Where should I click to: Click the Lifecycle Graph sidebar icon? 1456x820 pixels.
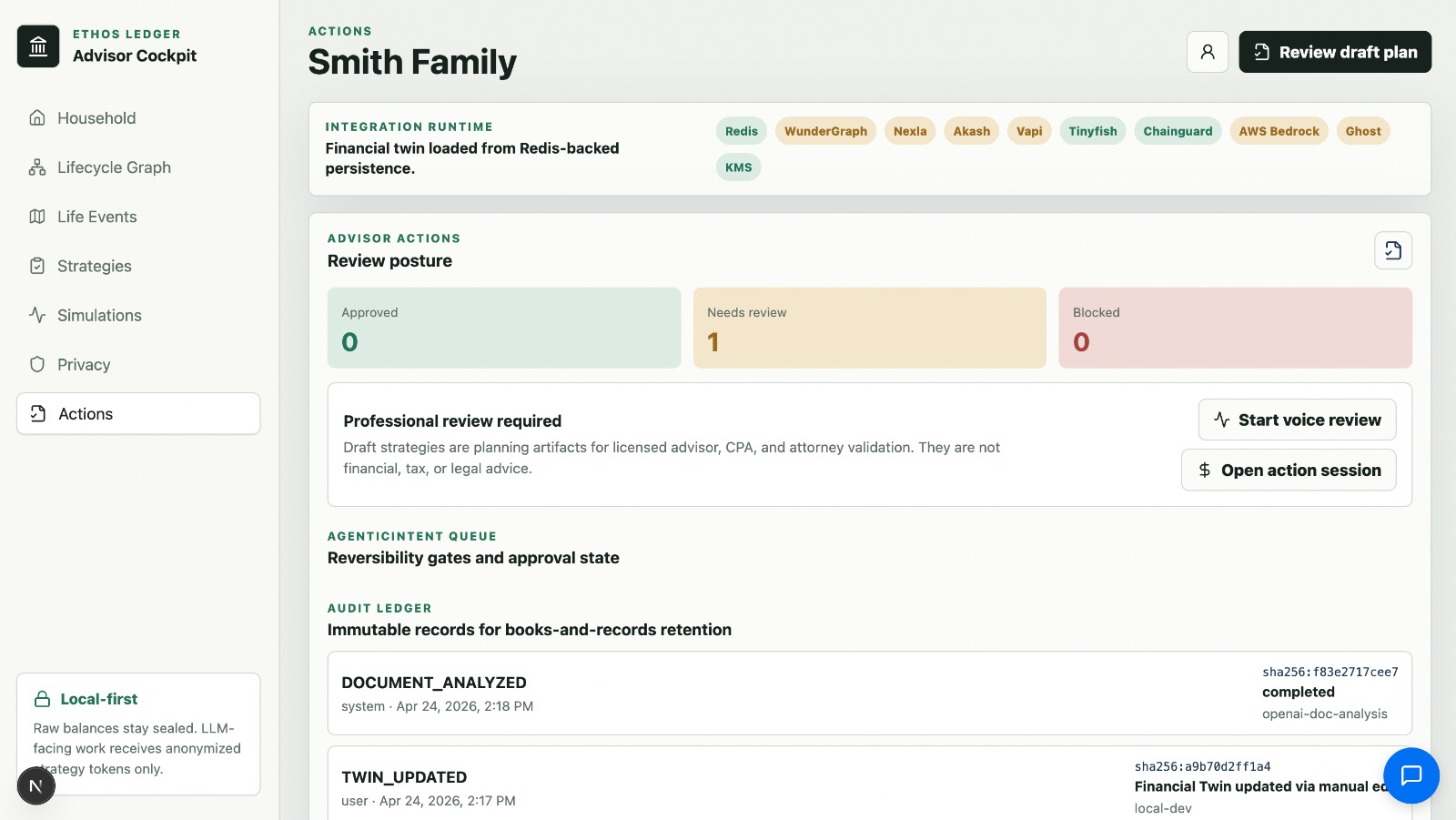(x=37, y=167)
